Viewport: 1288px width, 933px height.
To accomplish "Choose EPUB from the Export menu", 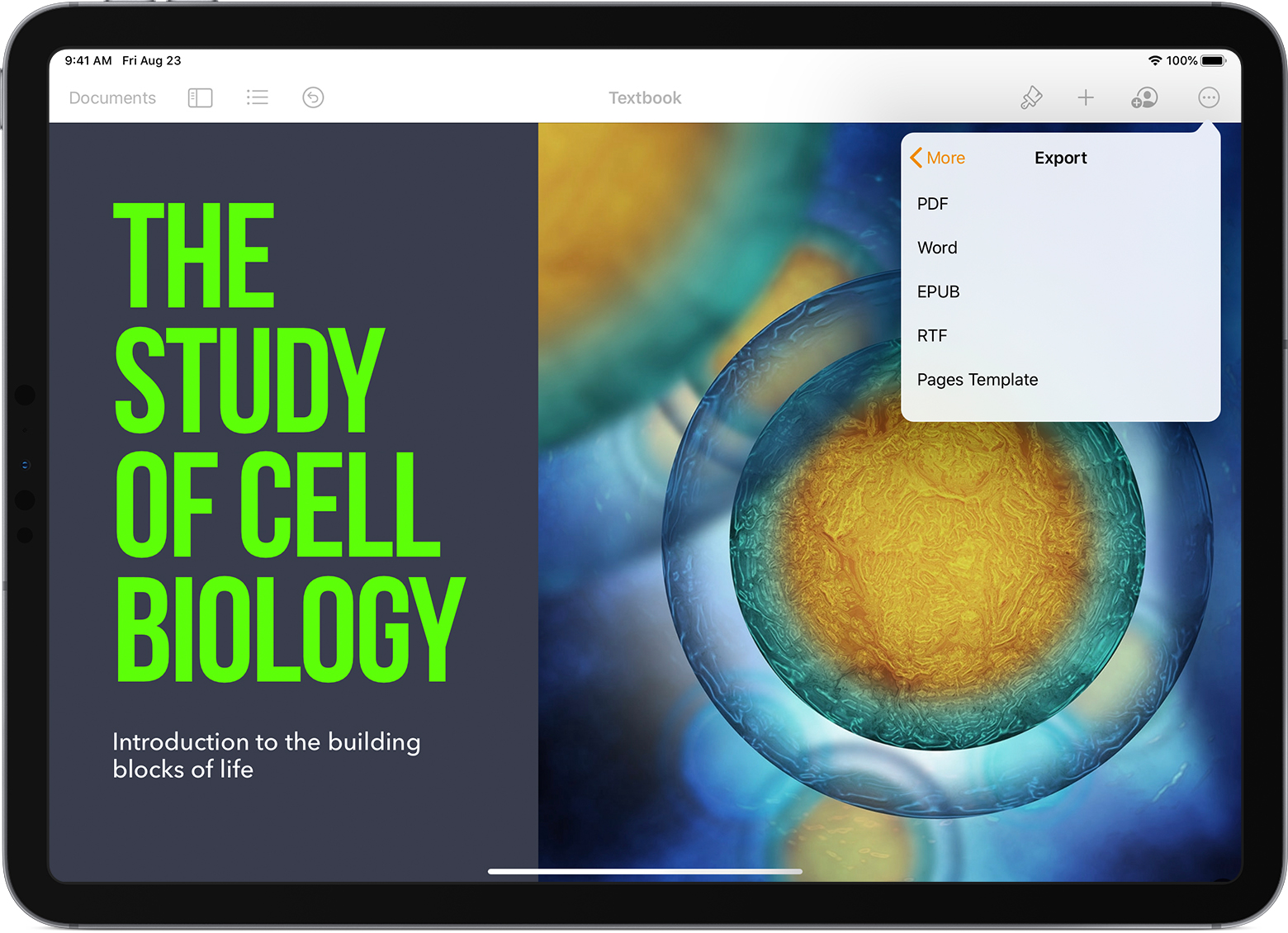I will point(938,291).
